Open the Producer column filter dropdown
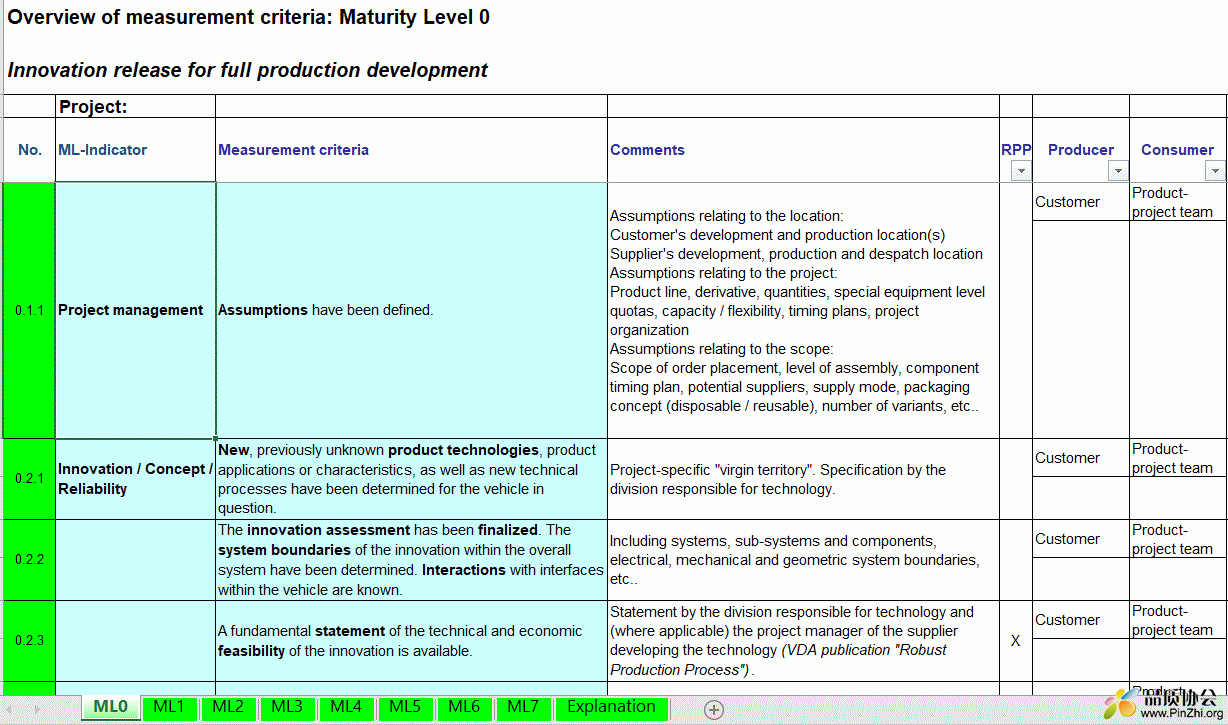Screen dimensions: 1228x725 click(1117, 171)
